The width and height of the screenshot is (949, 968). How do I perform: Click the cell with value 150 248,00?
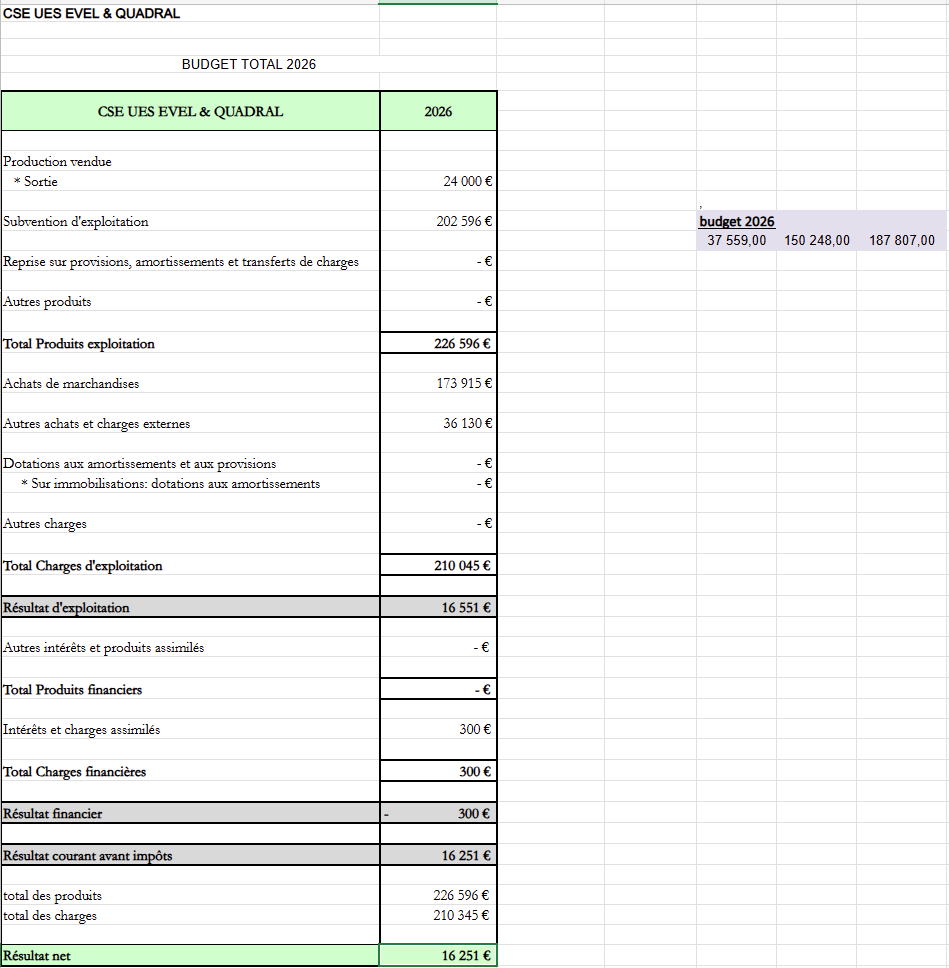[817, 240]
